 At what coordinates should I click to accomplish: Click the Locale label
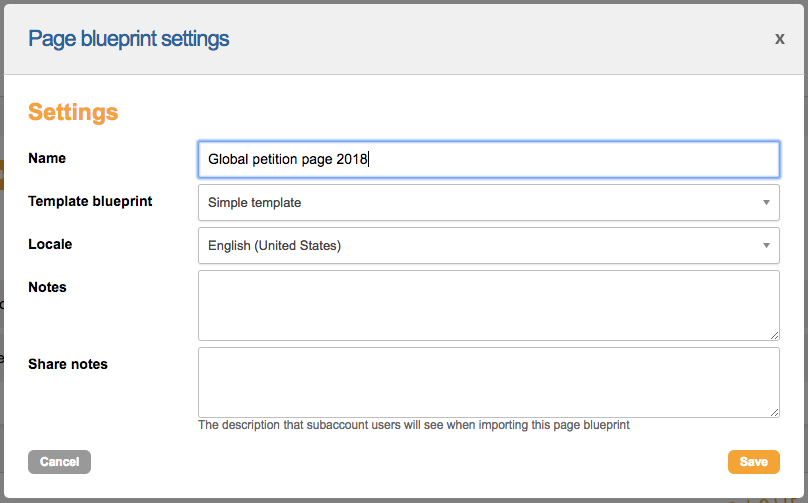click(50, 244)
